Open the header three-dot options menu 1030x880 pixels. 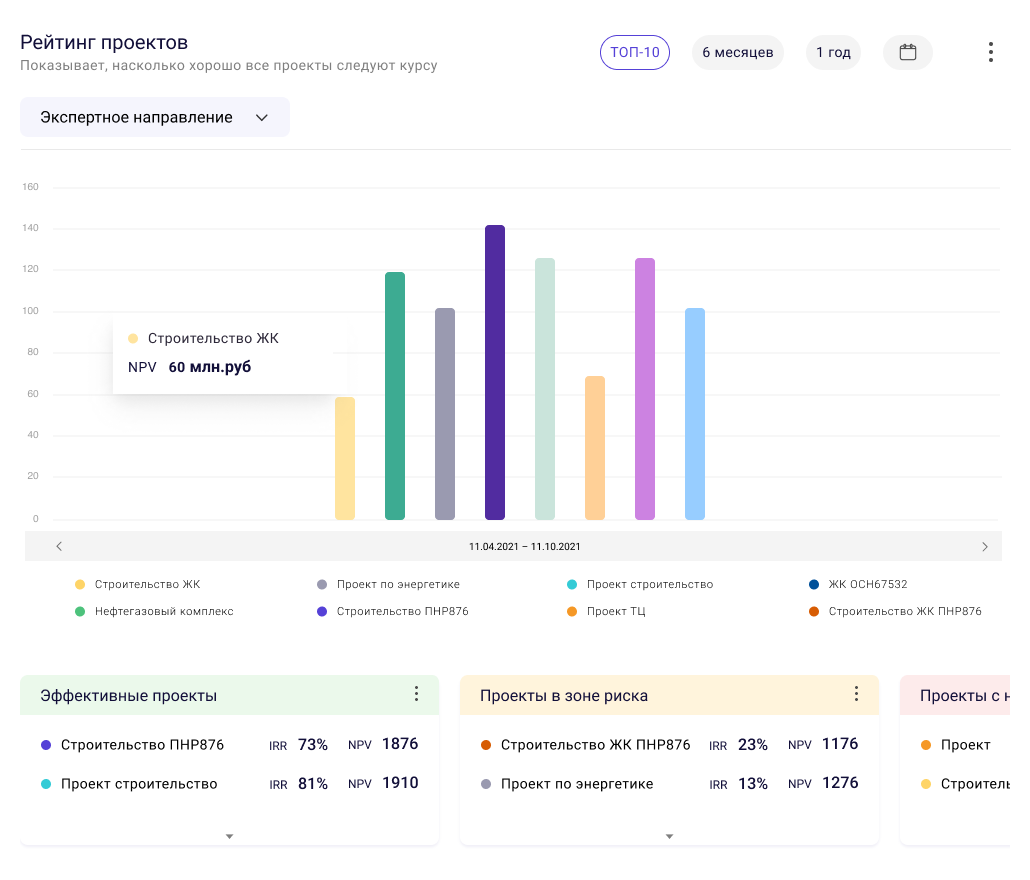(x=991, y=53)
